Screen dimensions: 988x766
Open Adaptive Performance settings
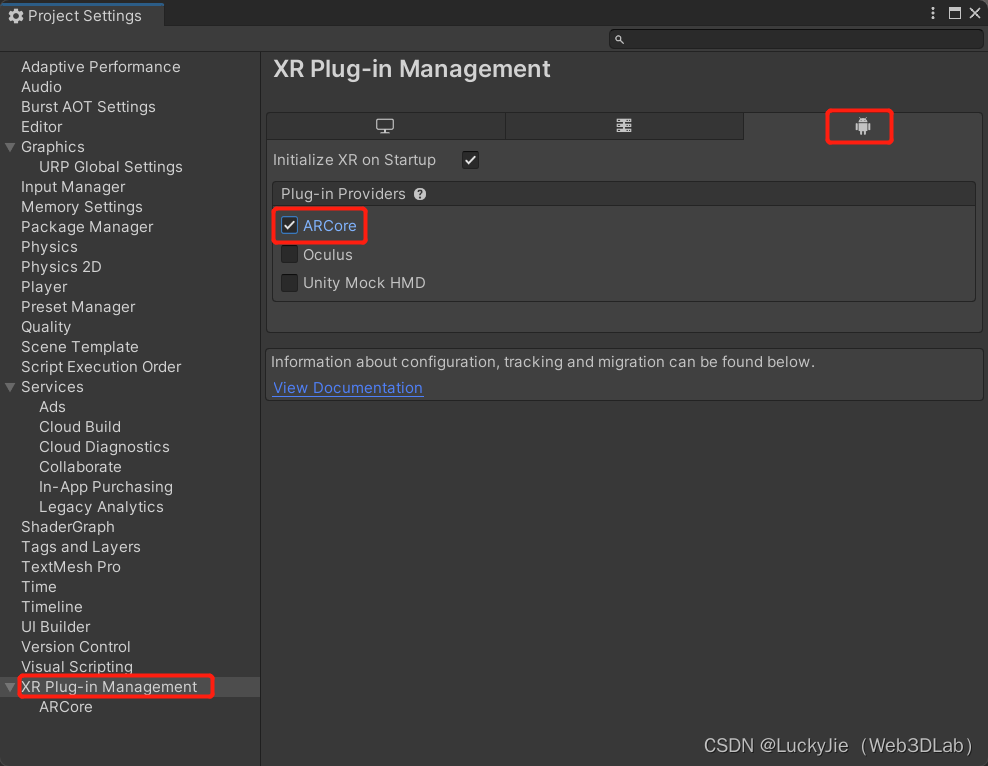[101, 67]
